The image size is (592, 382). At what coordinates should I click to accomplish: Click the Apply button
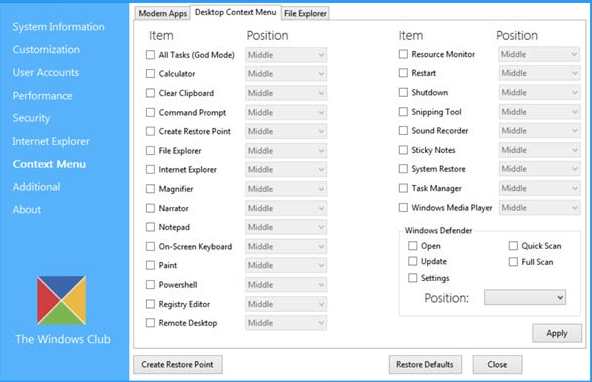click(x=557, y=333)
